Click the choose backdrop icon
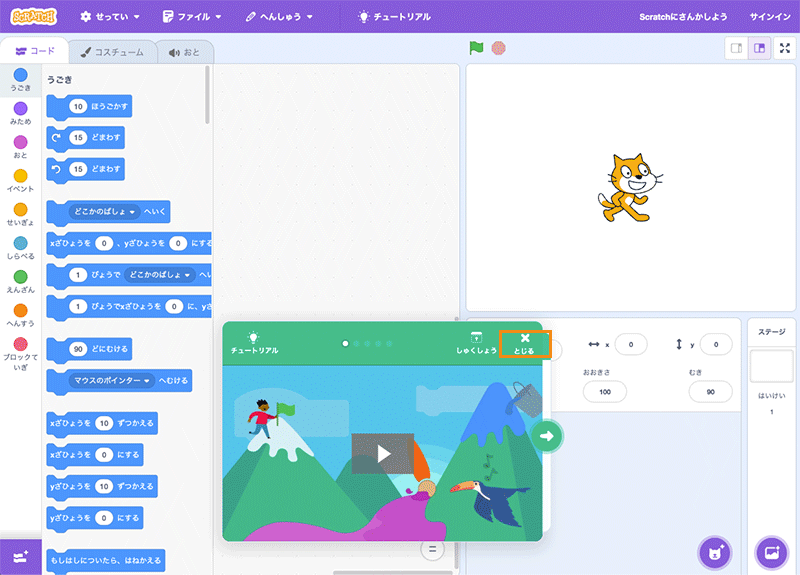 (771, 552)
